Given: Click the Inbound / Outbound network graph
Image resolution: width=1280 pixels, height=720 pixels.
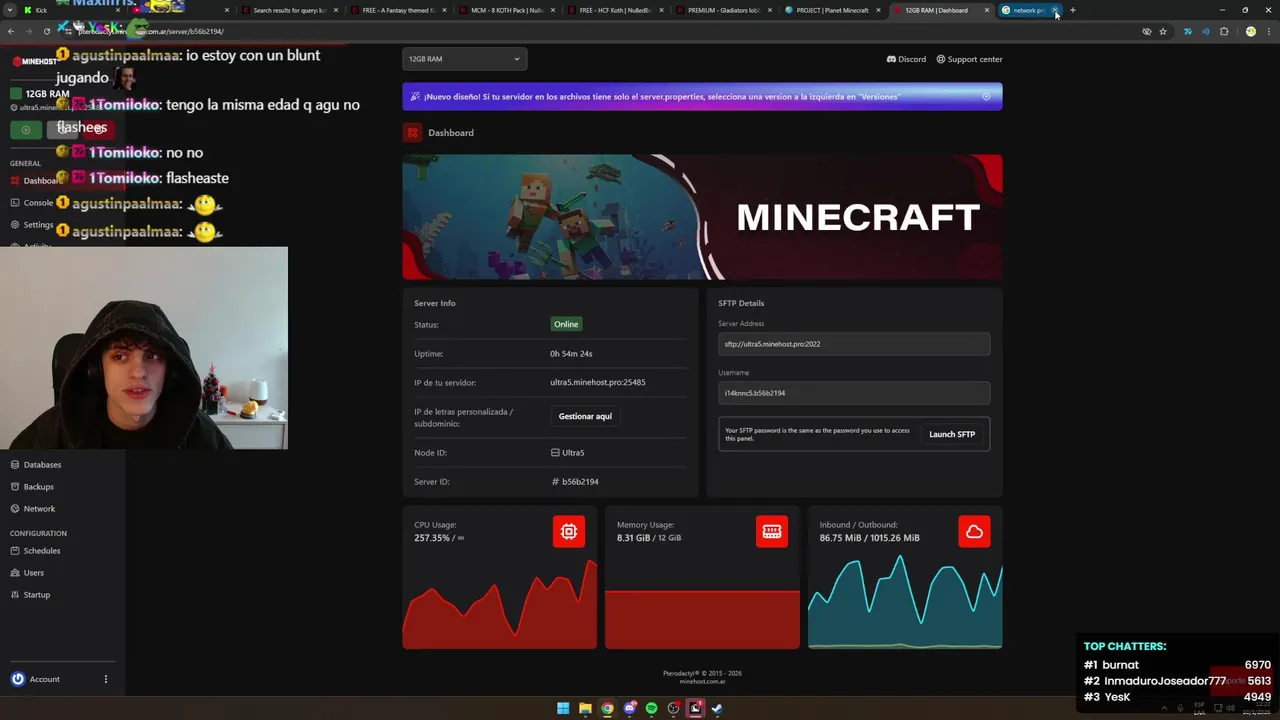Looking at the screenshot, I should 905,602.
